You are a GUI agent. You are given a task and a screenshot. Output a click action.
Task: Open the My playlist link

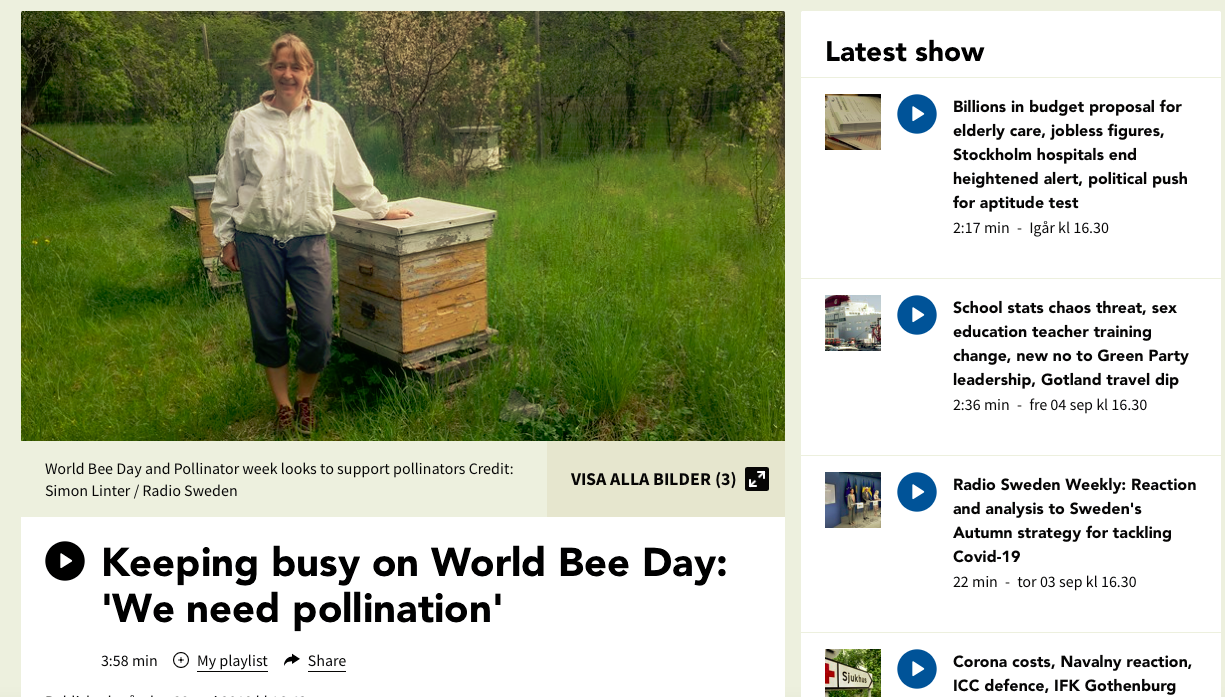pos(232,660)
